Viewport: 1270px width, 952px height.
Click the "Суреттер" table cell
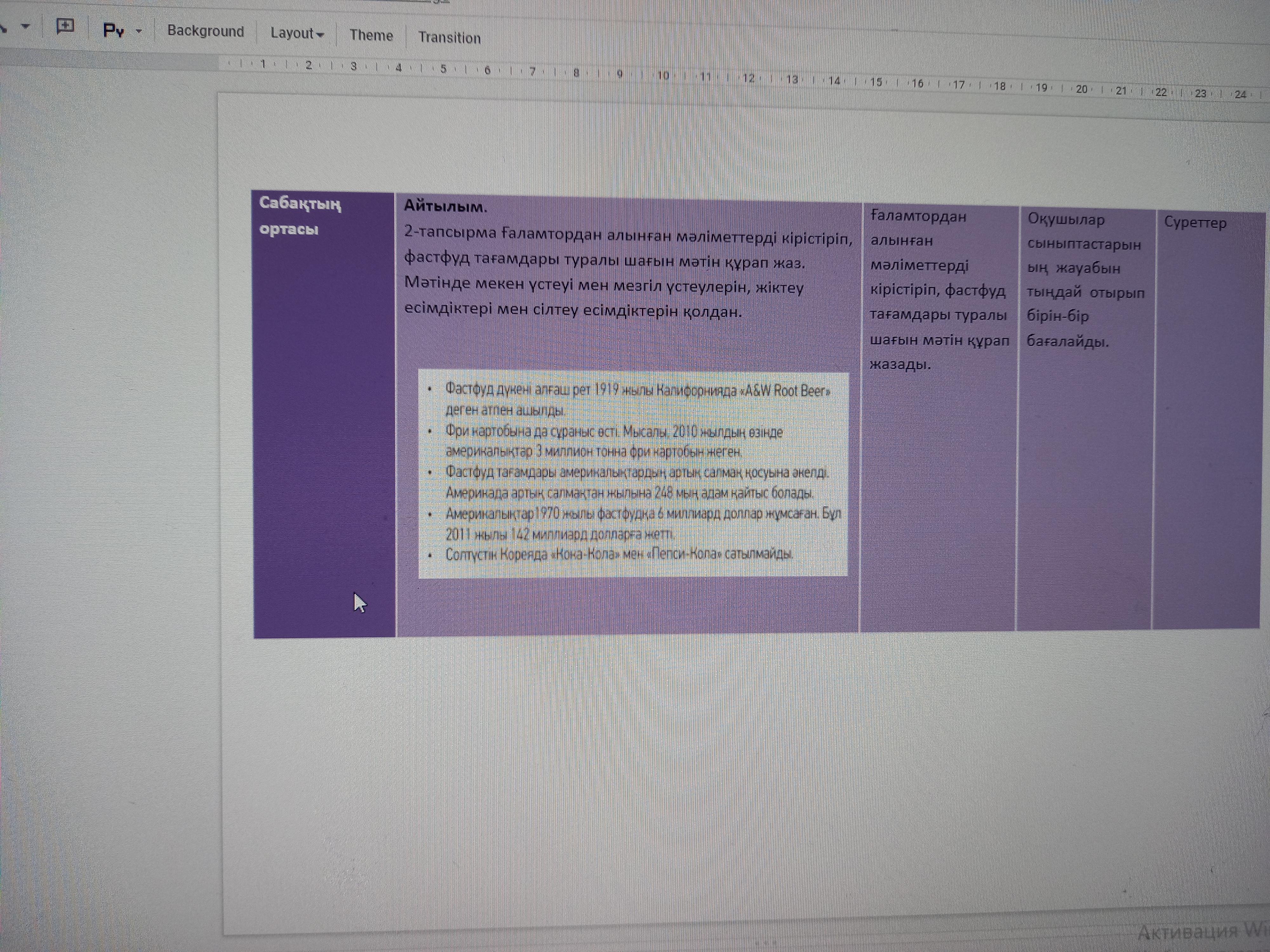click(x=1195, y=223)
